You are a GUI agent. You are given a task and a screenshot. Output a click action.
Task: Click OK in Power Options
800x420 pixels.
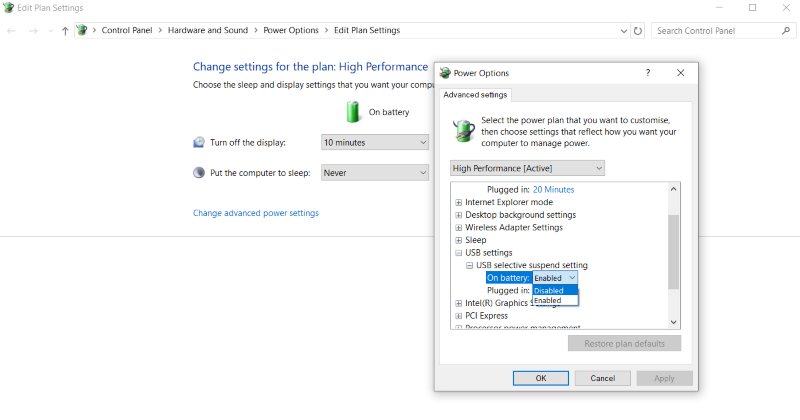click(x=541, y=378)
